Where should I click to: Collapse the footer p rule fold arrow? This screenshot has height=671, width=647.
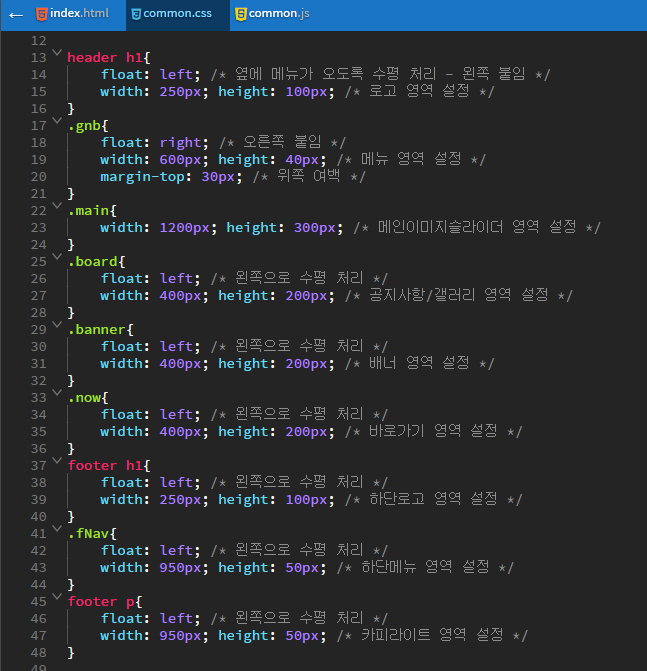(57, 597)
